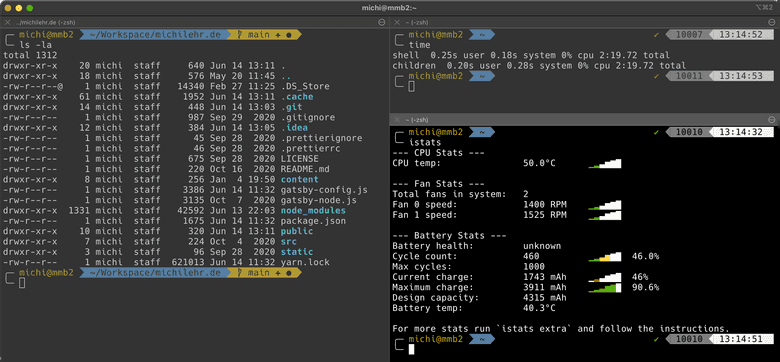Click the Fan 0 speed value 1400 RPM
This screenshot has height=362, width=780.
545,205
